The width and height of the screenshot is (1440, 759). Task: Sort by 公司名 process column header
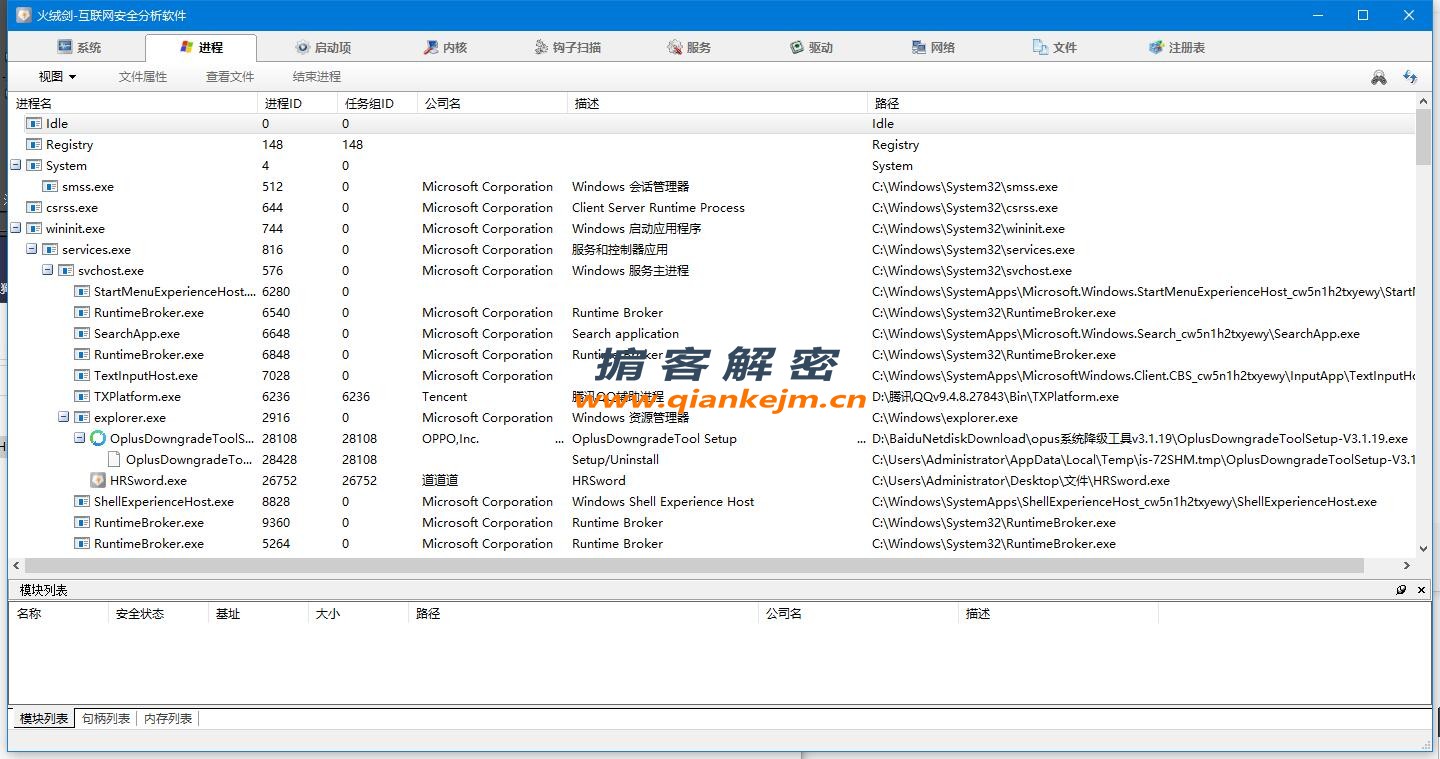coord(492,103)
